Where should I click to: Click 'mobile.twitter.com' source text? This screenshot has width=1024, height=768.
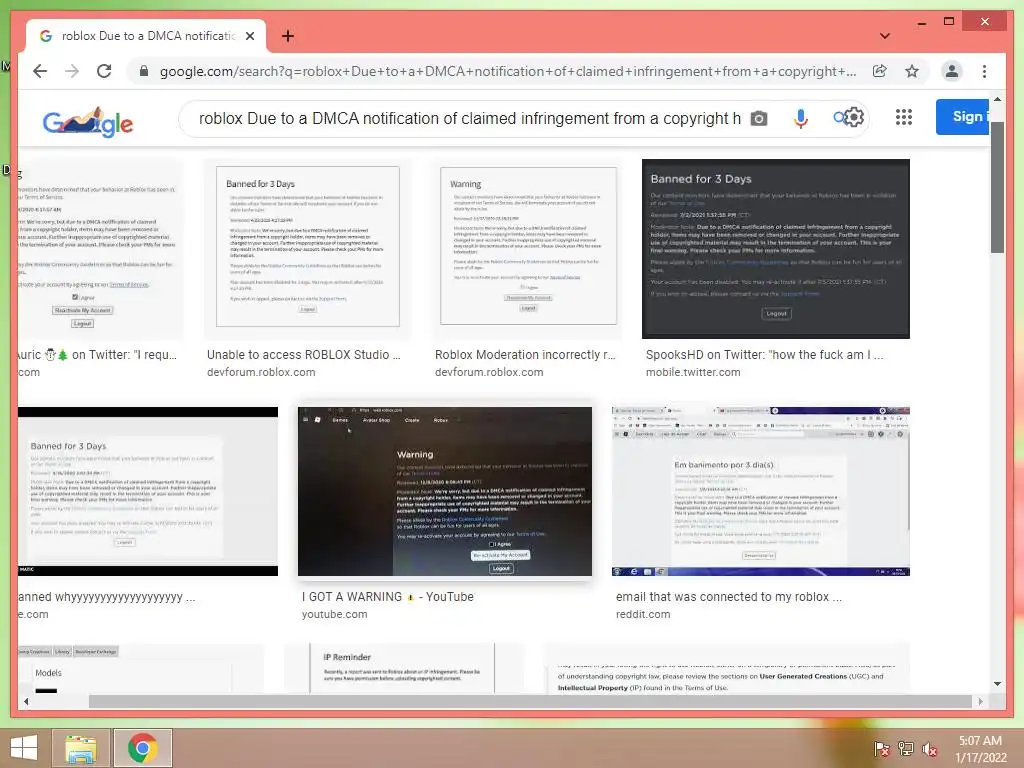[693, 372]
